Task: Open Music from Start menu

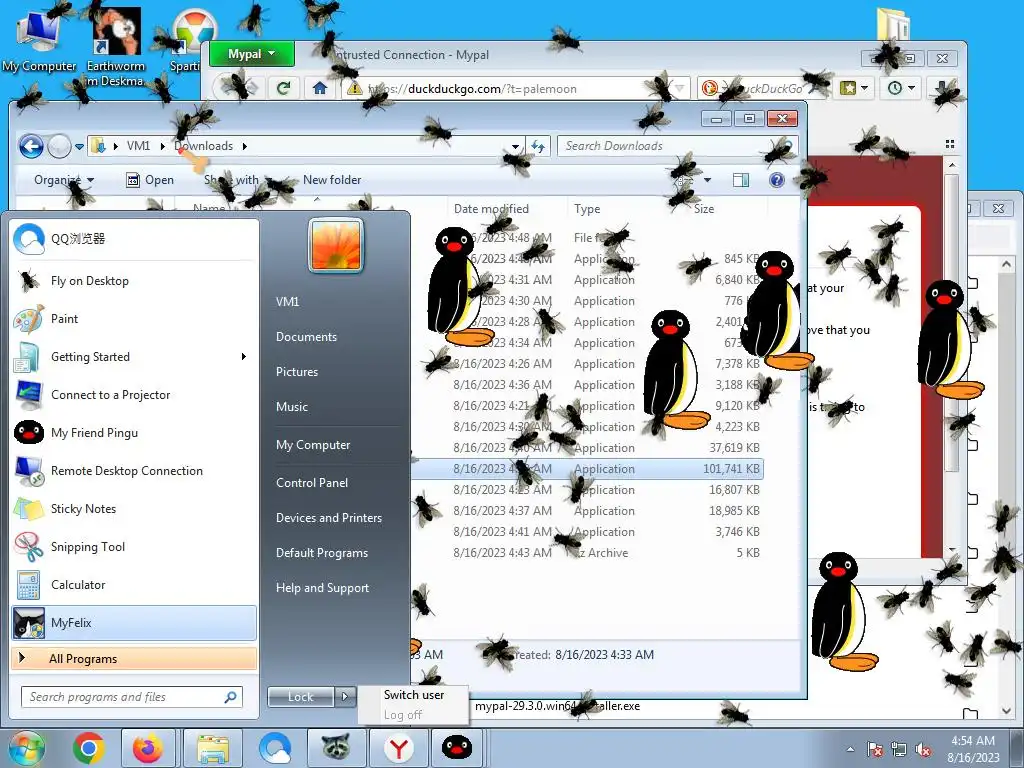Action: coord(292,407)
